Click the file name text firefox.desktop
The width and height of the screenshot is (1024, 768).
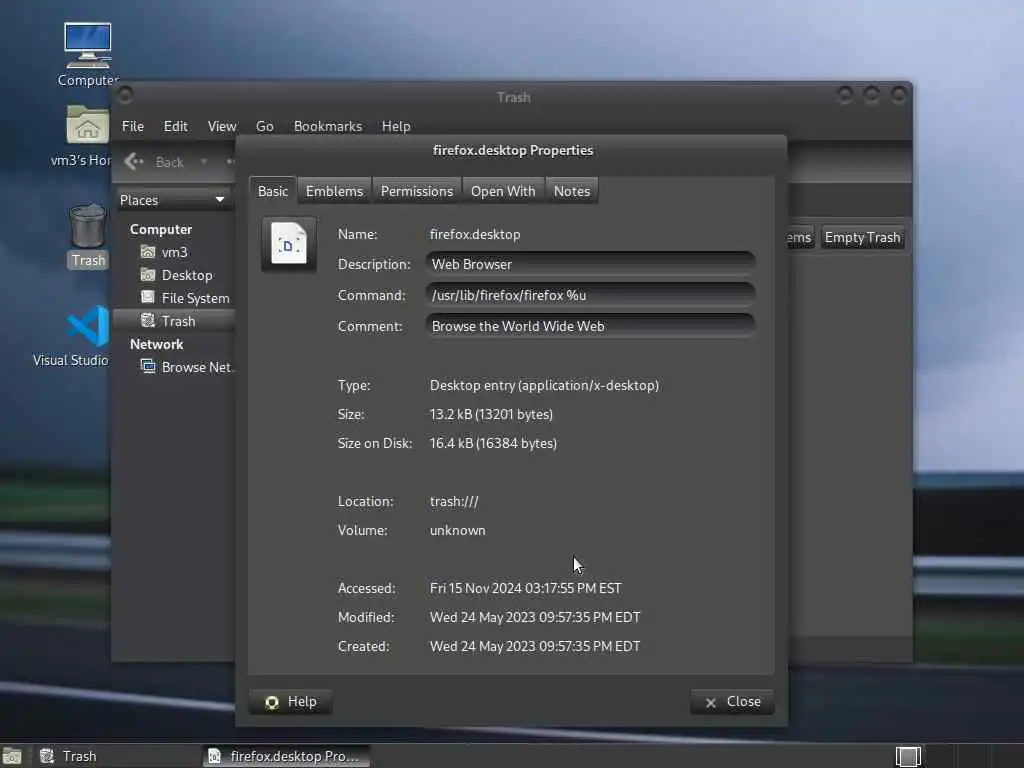tap(475, 234)
